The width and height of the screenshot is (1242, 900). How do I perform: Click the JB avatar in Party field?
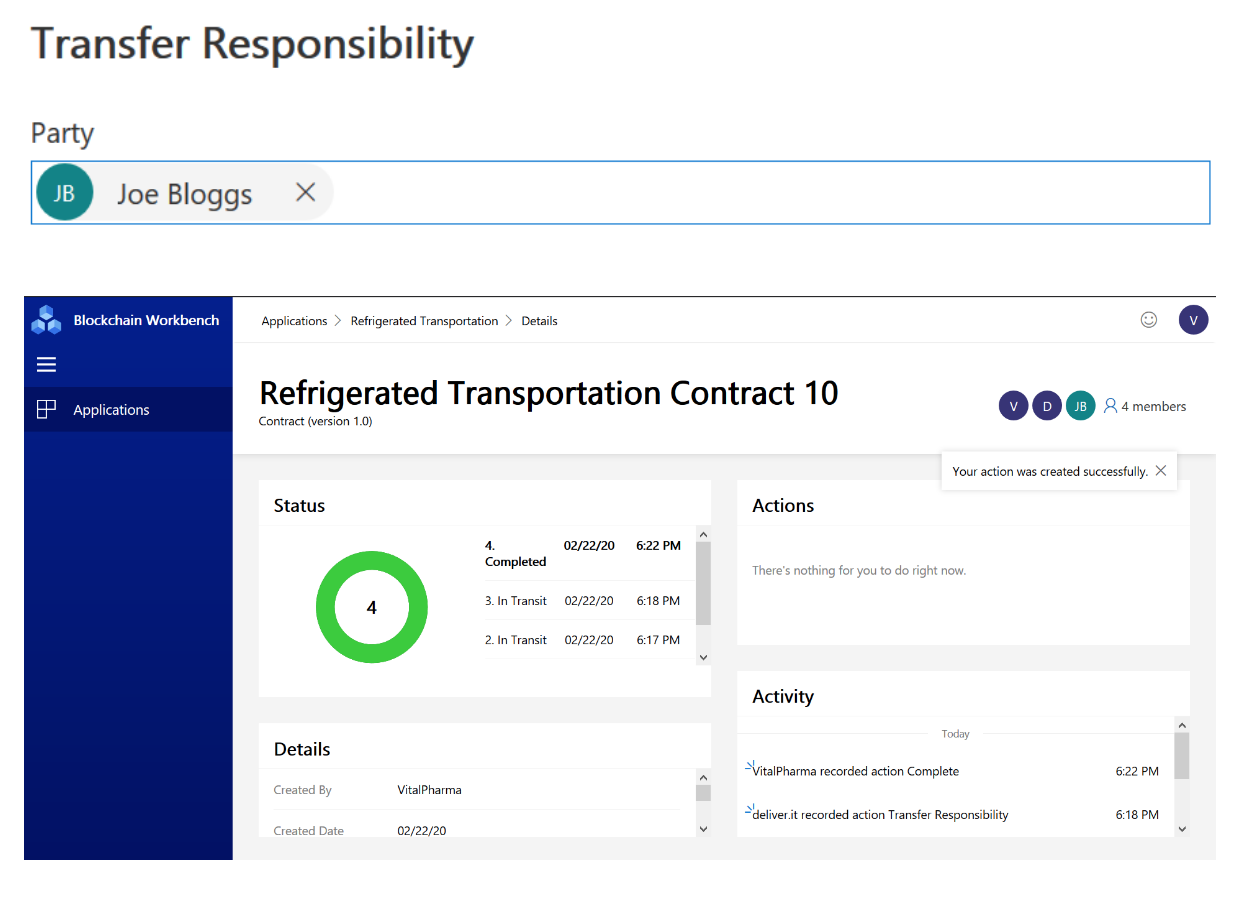[x=64, y=192]
